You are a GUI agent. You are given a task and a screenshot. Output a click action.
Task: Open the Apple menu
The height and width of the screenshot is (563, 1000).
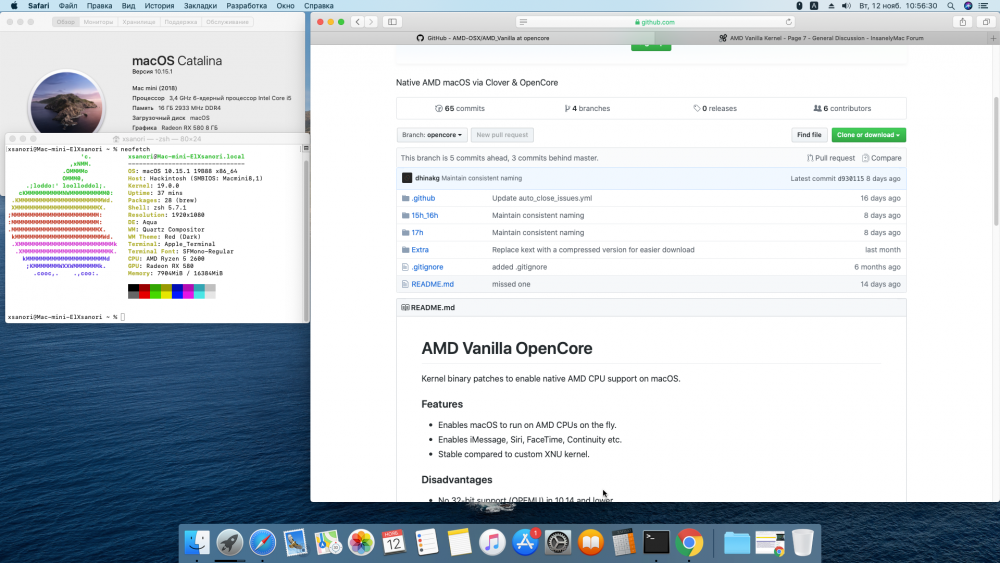tap(14, 6)
